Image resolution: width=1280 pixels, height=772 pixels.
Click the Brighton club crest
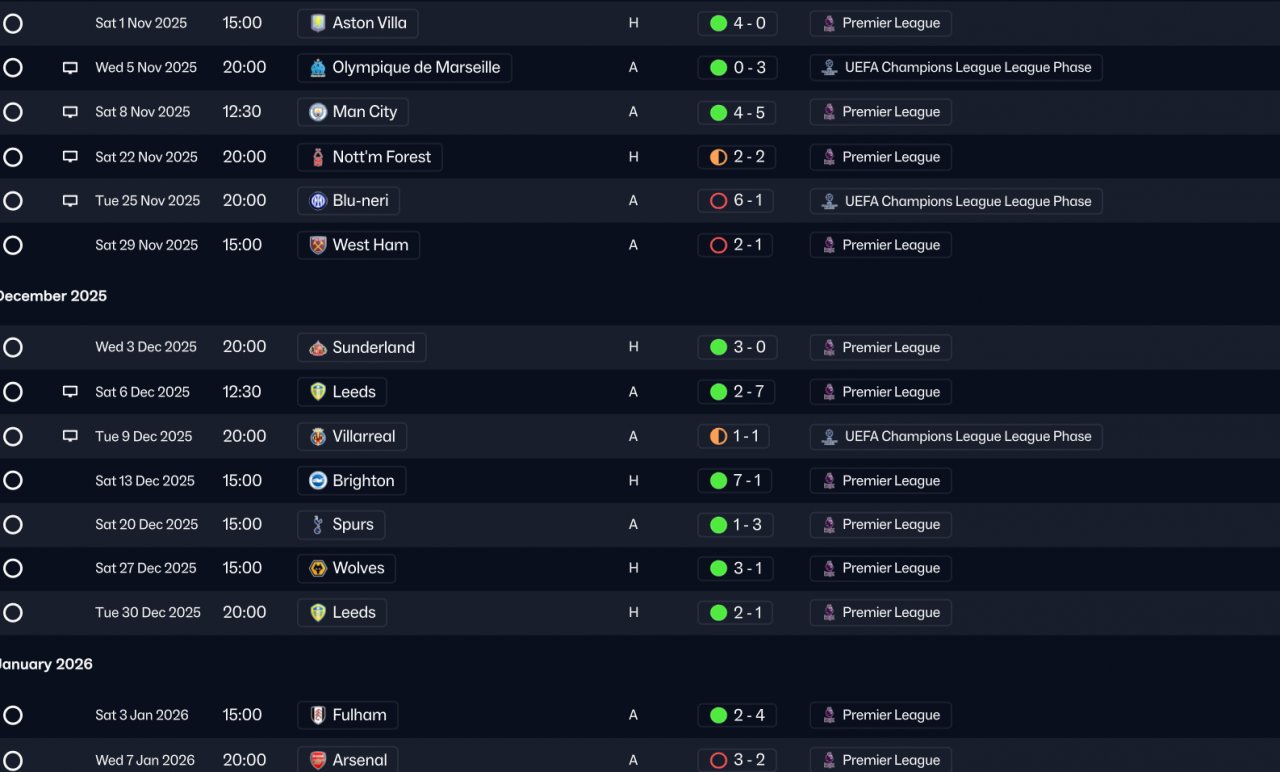tap(318, 481)
